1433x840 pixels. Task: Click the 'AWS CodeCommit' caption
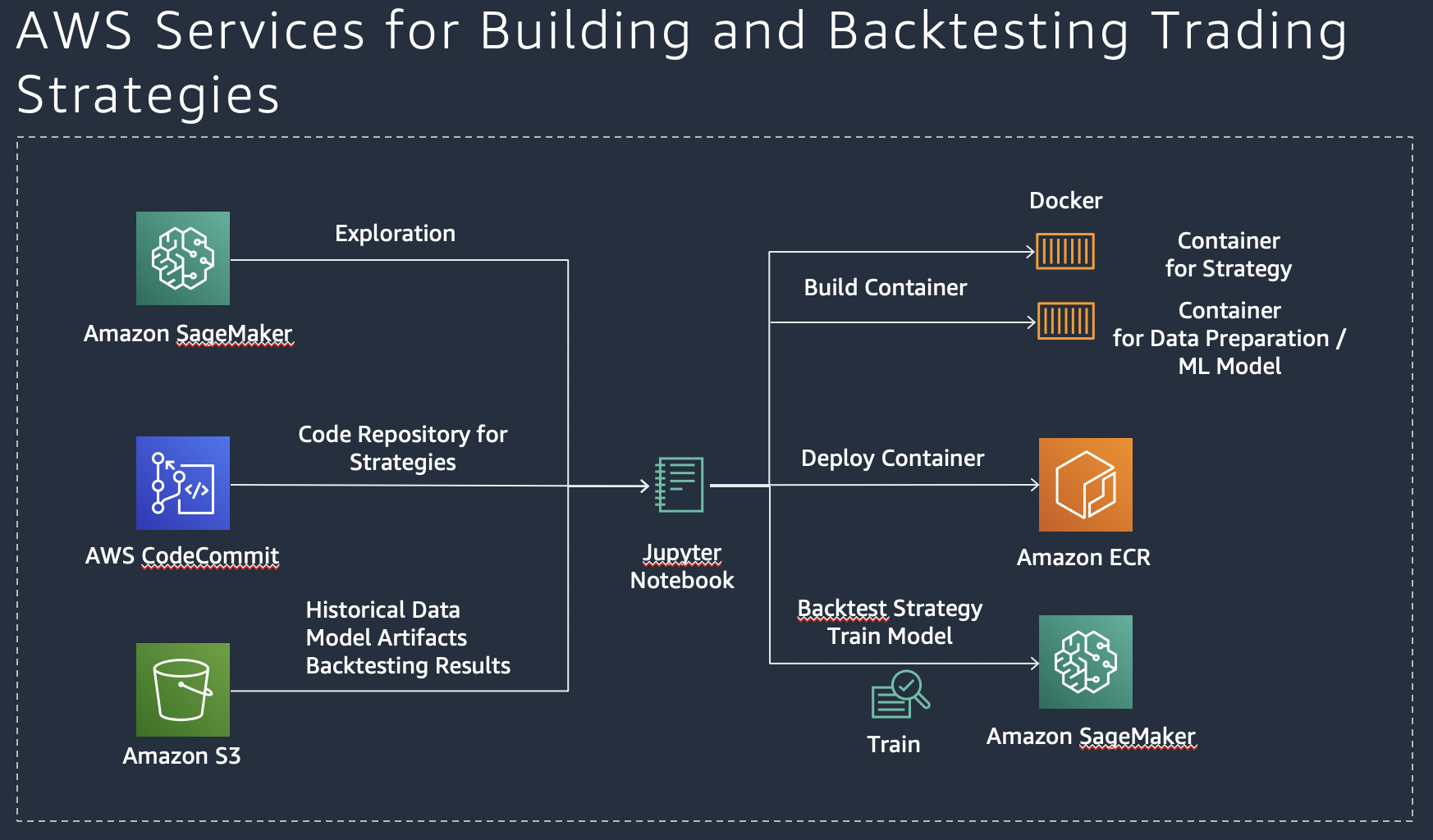pos(182,555)
